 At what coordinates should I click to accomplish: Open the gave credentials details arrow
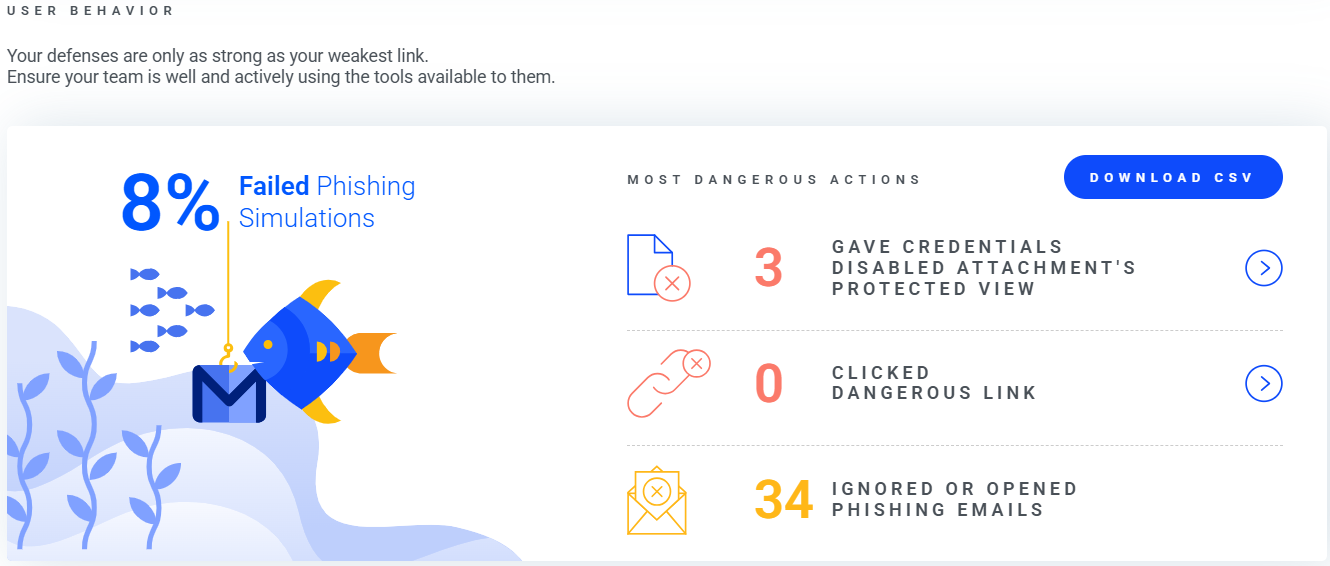coord(1264,268)
